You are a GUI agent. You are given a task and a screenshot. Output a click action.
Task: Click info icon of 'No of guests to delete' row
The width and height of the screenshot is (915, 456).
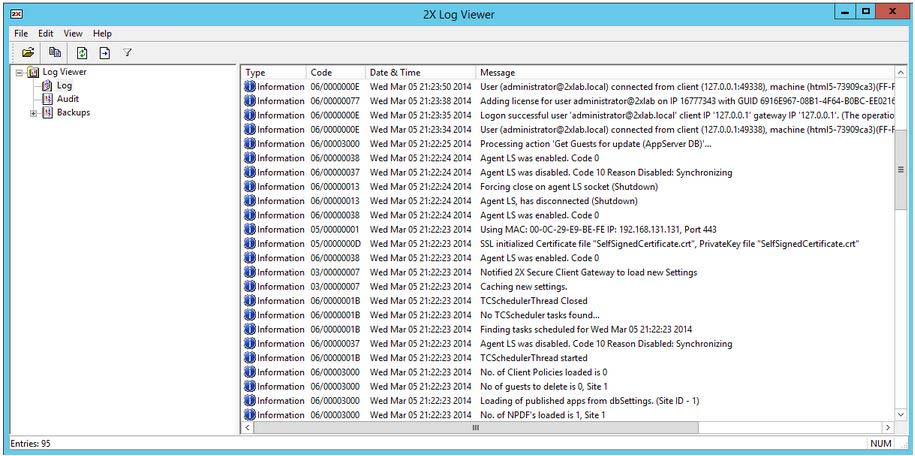point(250,386)
